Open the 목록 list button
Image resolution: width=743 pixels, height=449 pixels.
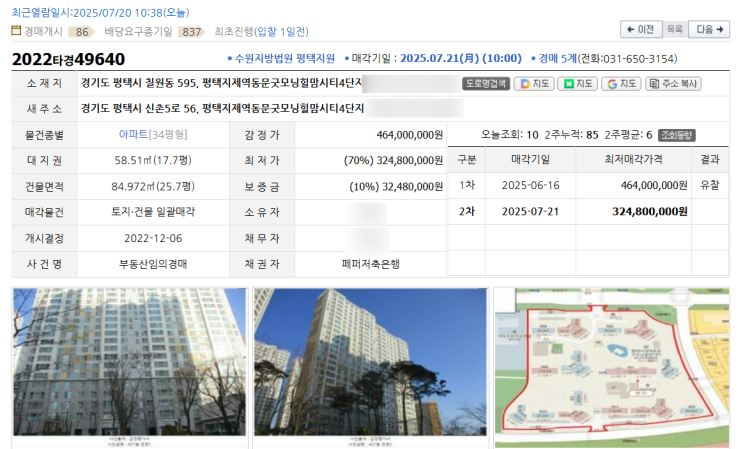(675, 29)
